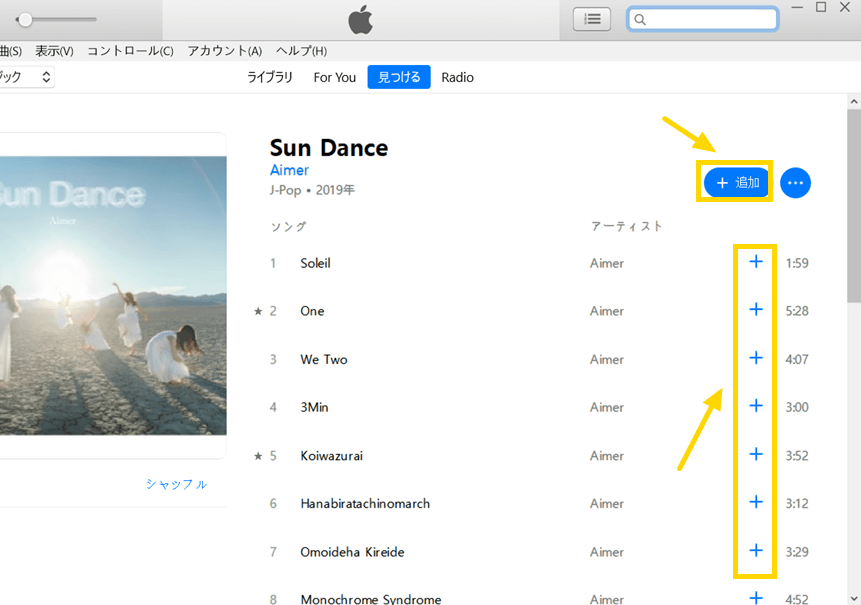Close the iTunes window
The width and height of the screenshot is (861, 605).
tap(845, 7)
